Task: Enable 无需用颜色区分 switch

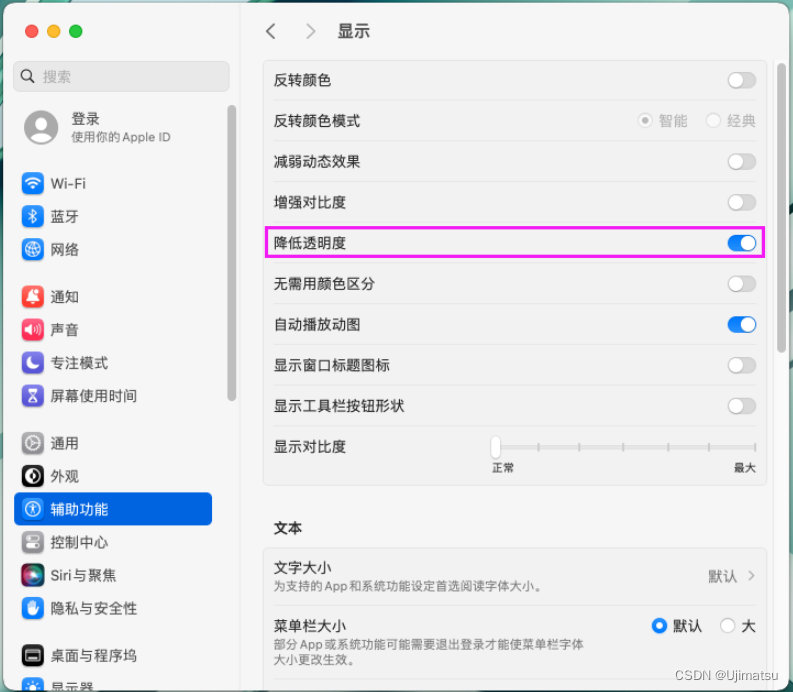Action: (741, 284)
